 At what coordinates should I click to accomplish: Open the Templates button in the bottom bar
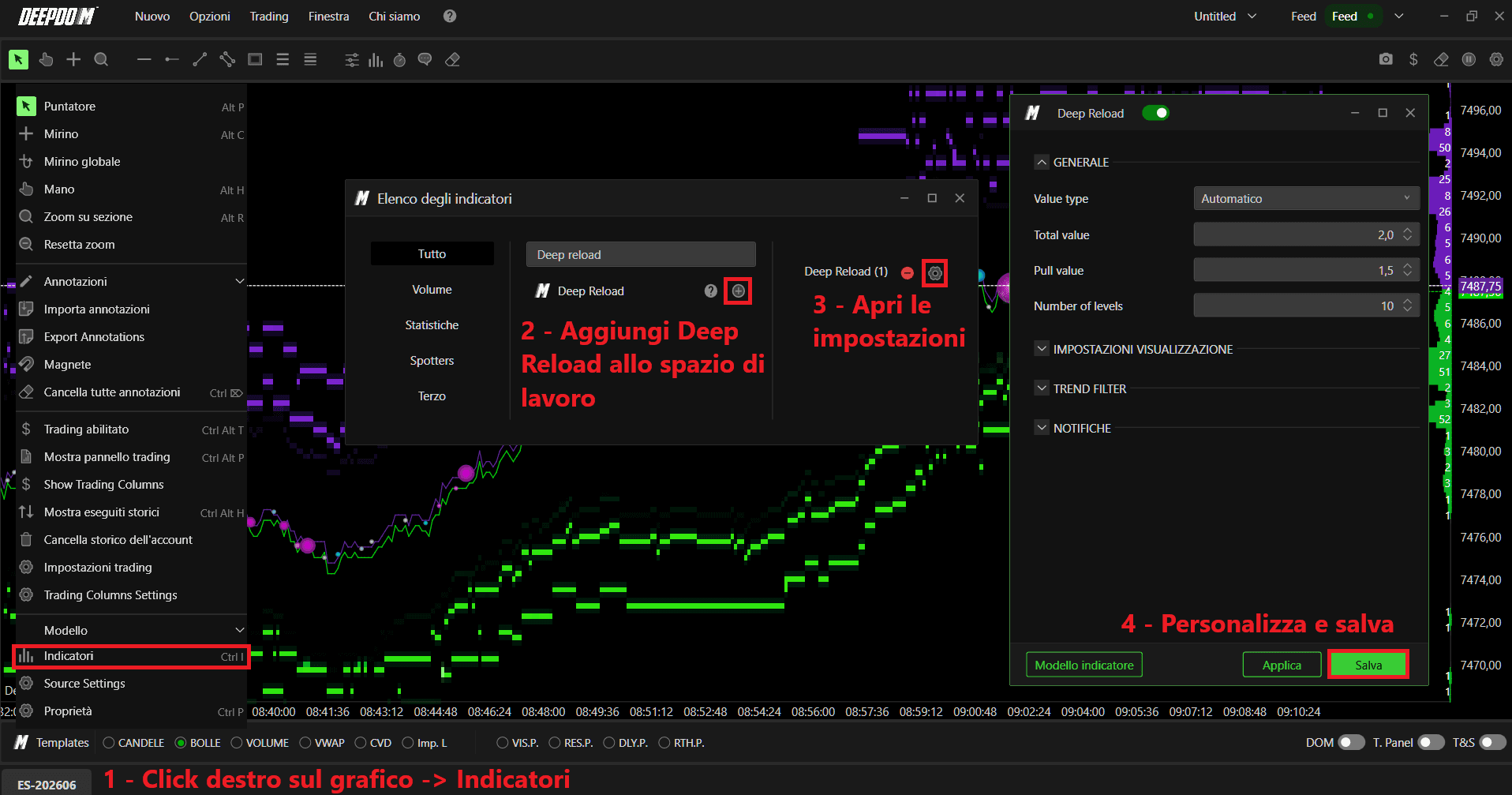[x=52, y=743]
